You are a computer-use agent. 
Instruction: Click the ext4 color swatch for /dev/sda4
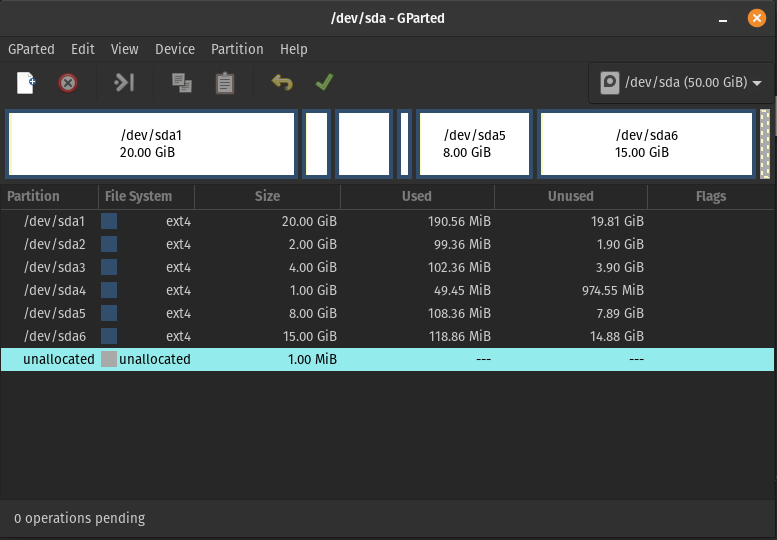point(109,290)
